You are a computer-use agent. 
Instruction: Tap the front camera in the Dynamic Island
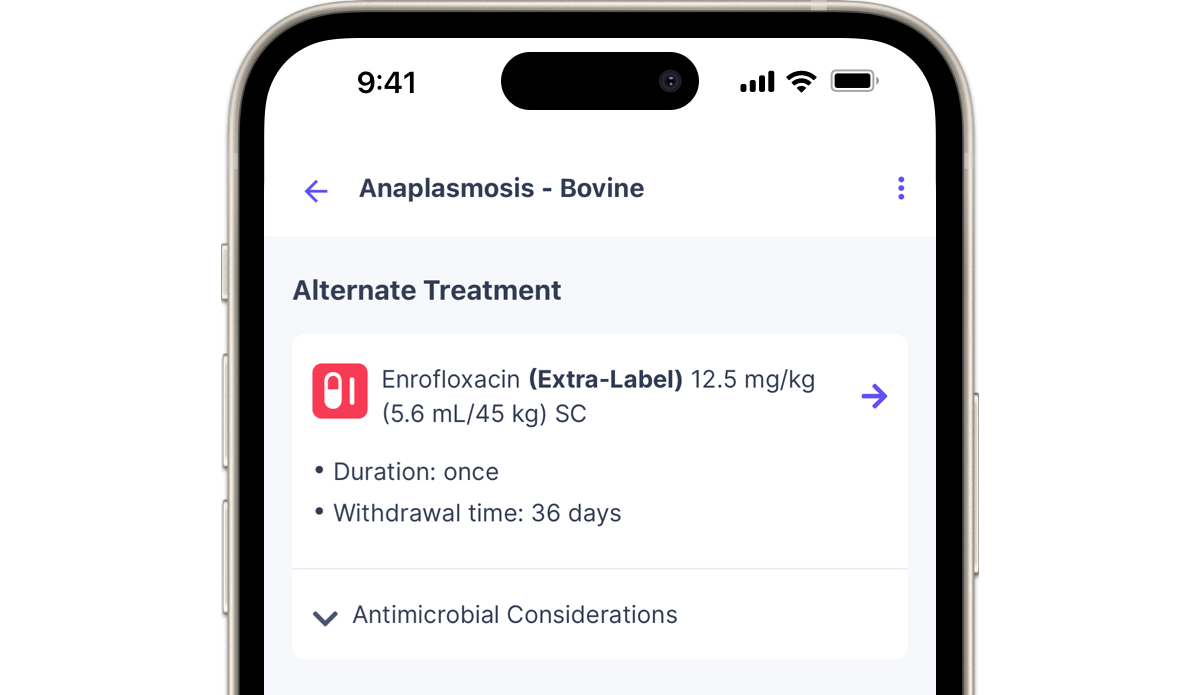point(669,82)
